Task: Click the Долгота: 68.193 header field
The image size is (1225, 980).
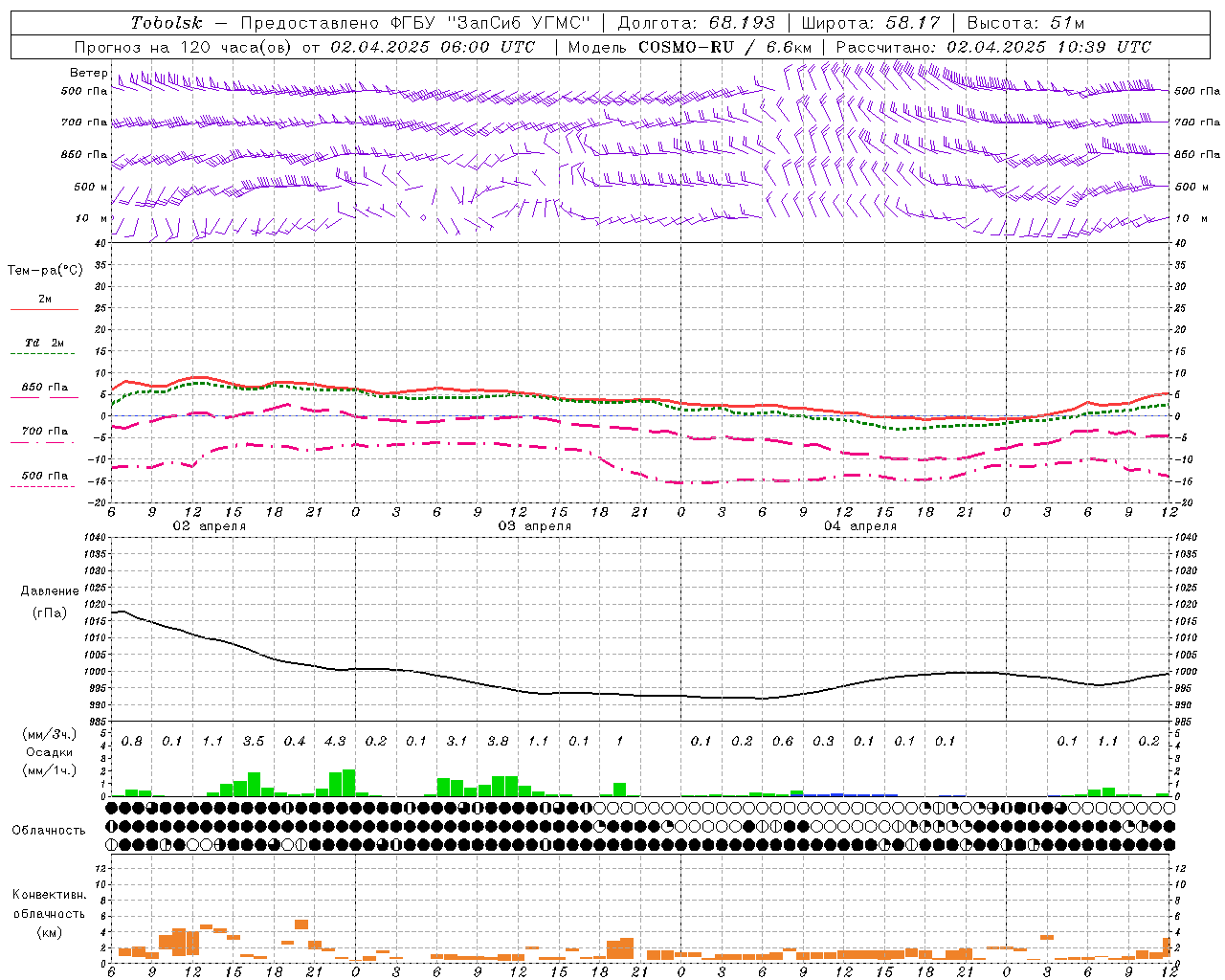Action: pos(697,23)
